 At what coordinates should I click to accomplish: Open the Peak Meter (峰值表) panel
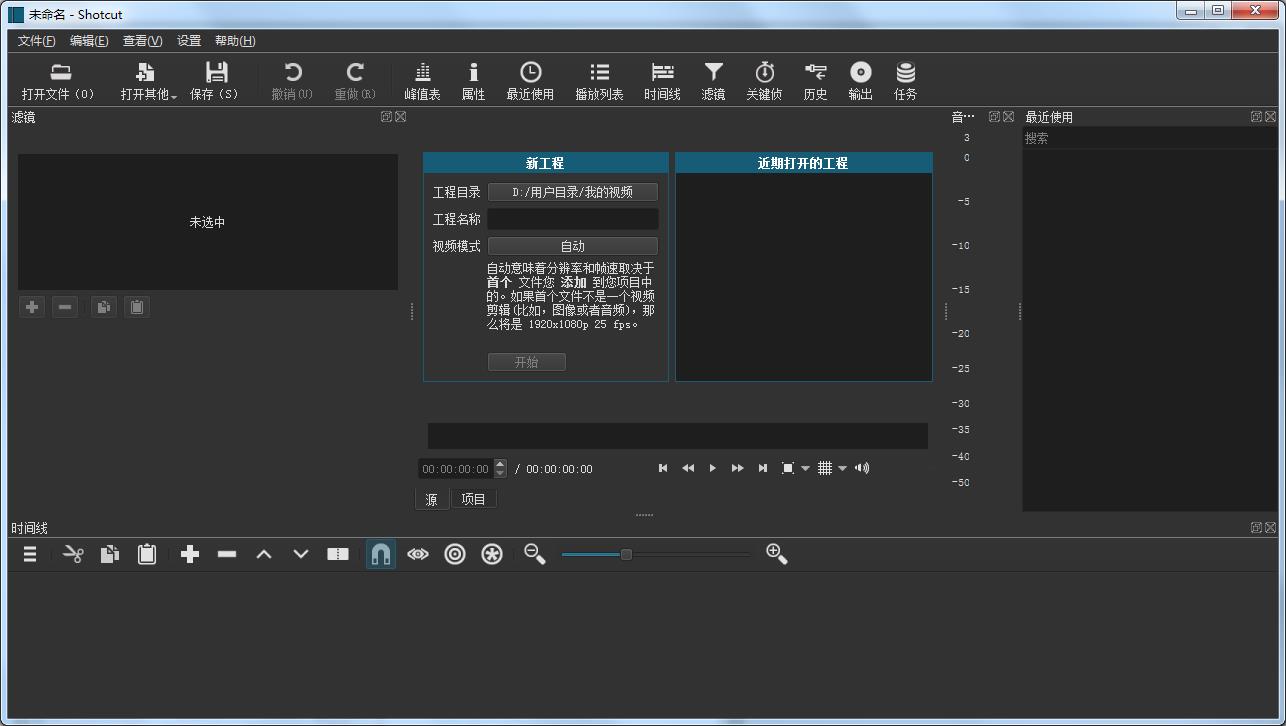(422, 80)
